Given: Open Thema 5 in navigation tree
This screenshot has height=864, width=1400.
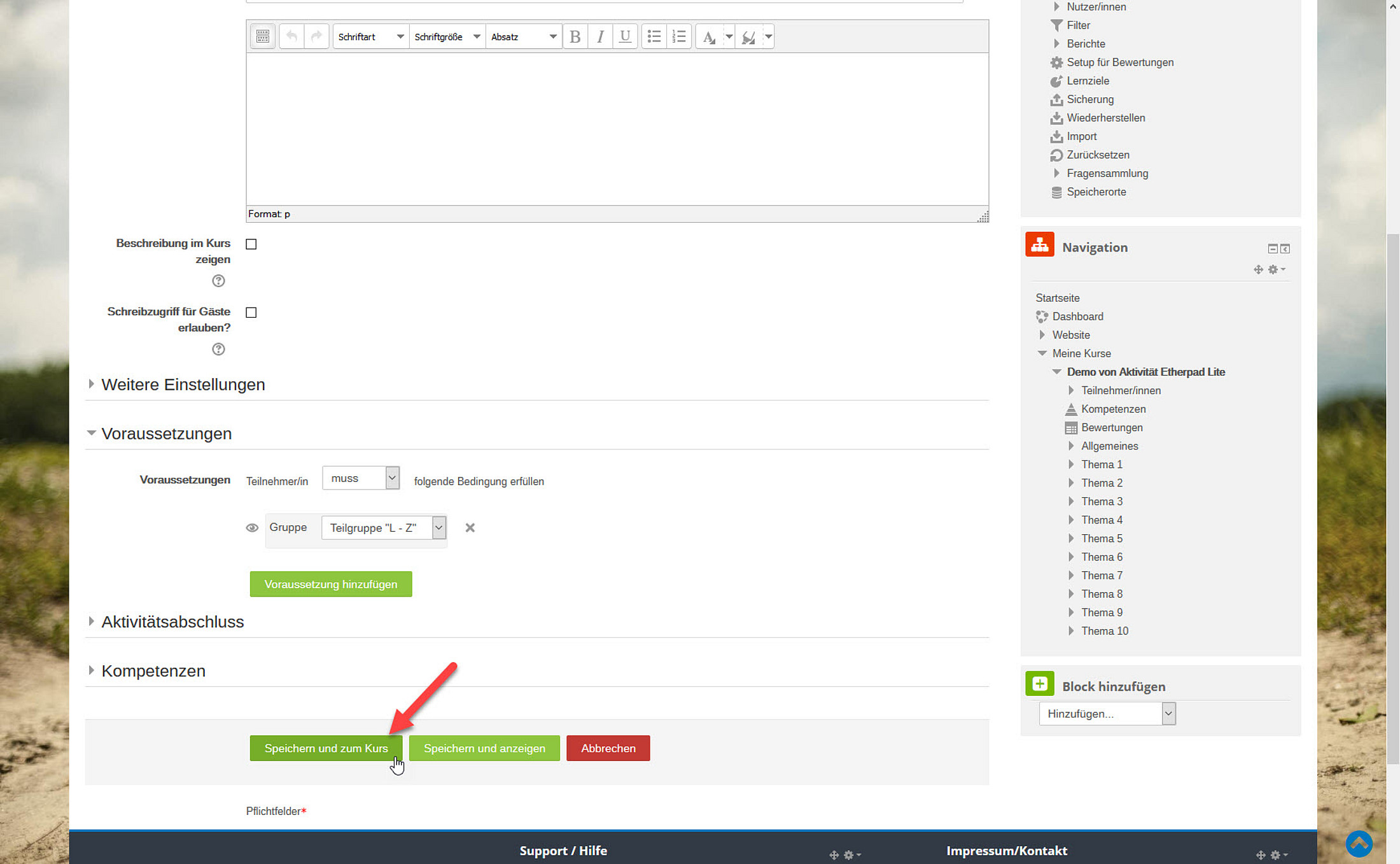Looking at the screenshot, I should (1102, 539).
